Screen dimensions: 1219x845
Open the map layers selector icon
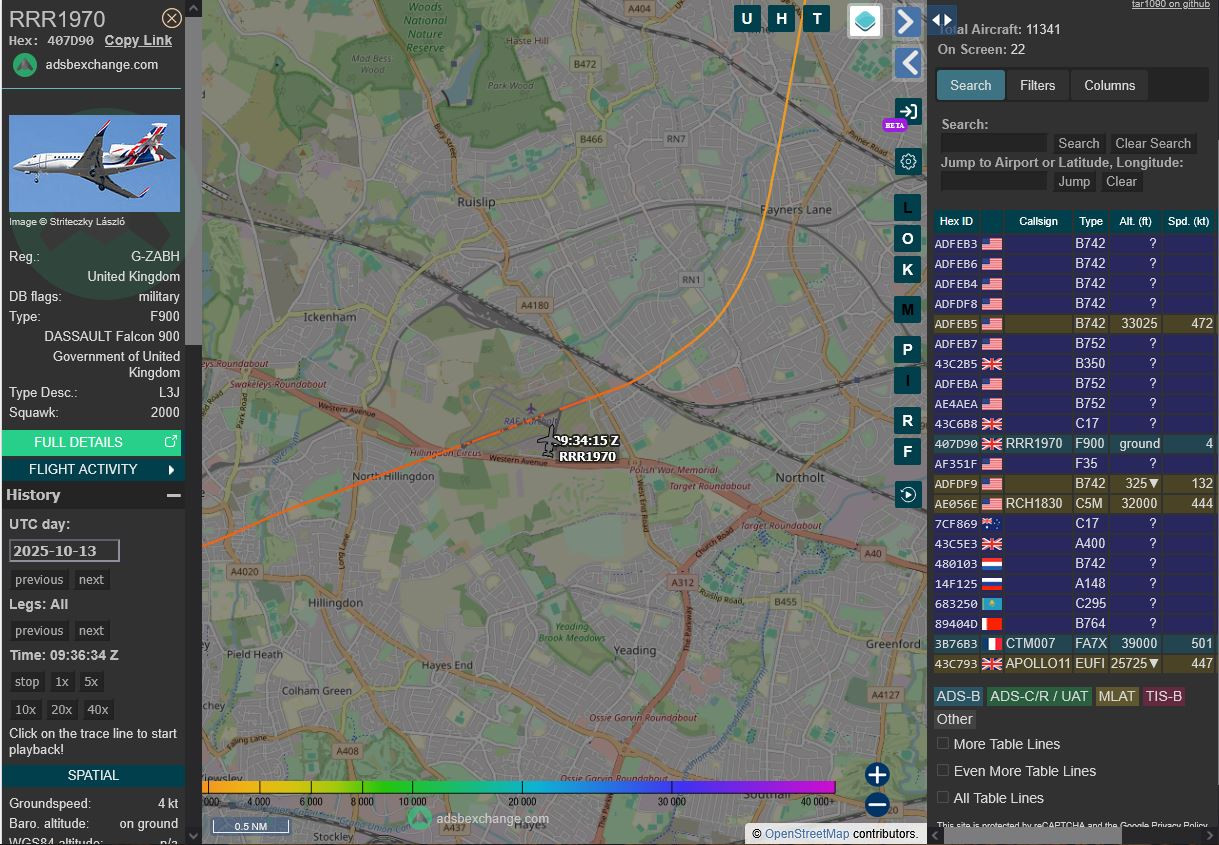[864, 20]
